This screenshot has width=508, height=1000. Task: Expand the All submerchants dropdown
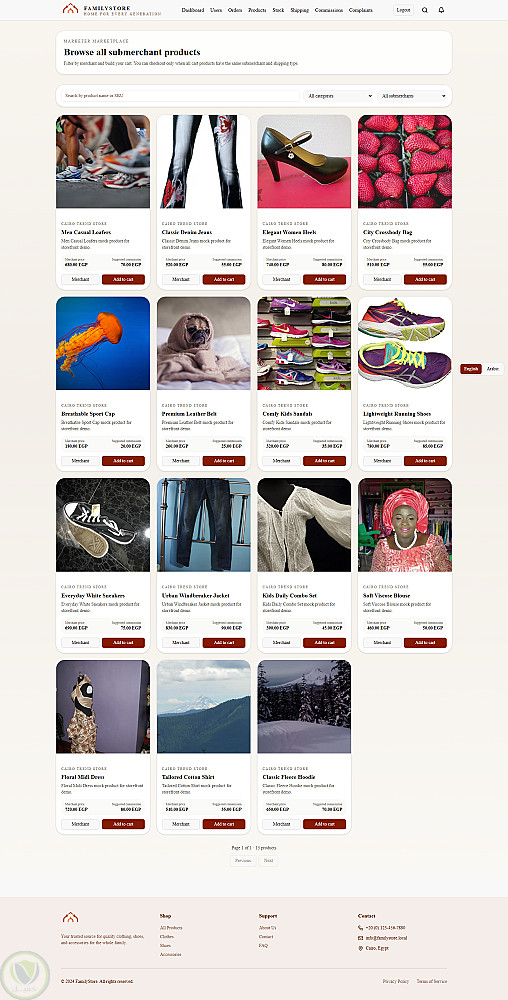click(x=413, y=96)
